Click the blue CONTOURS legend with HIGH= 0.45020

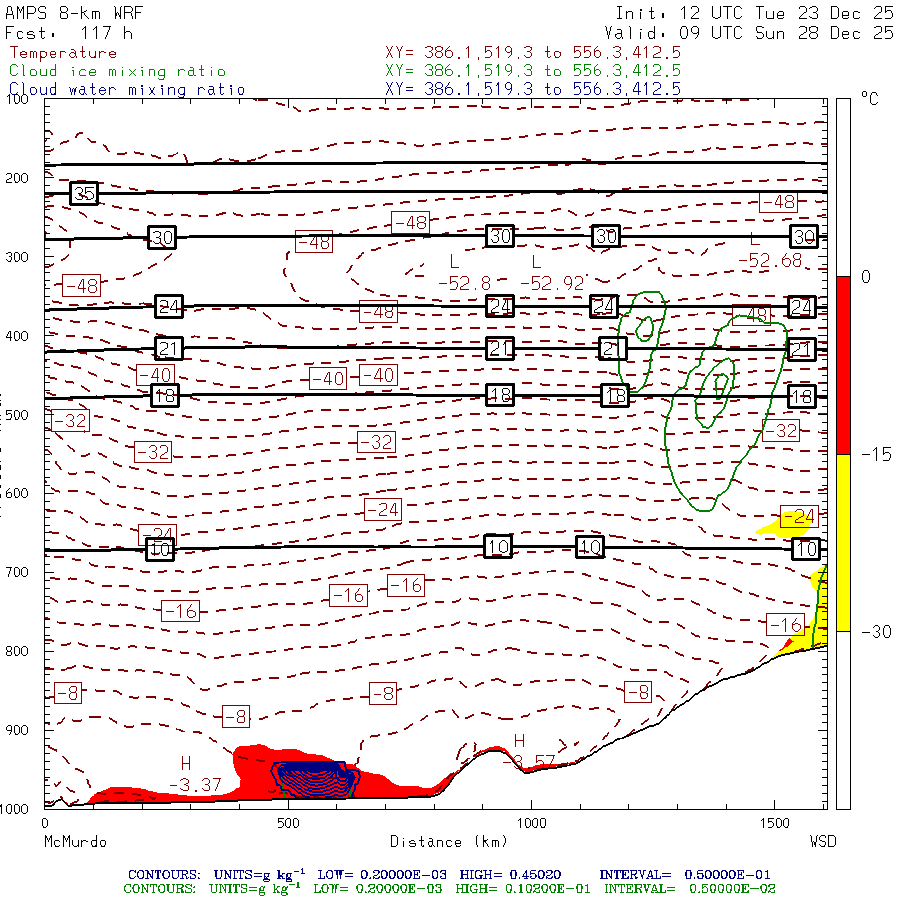pyautogui.click(x=449, y=875)
